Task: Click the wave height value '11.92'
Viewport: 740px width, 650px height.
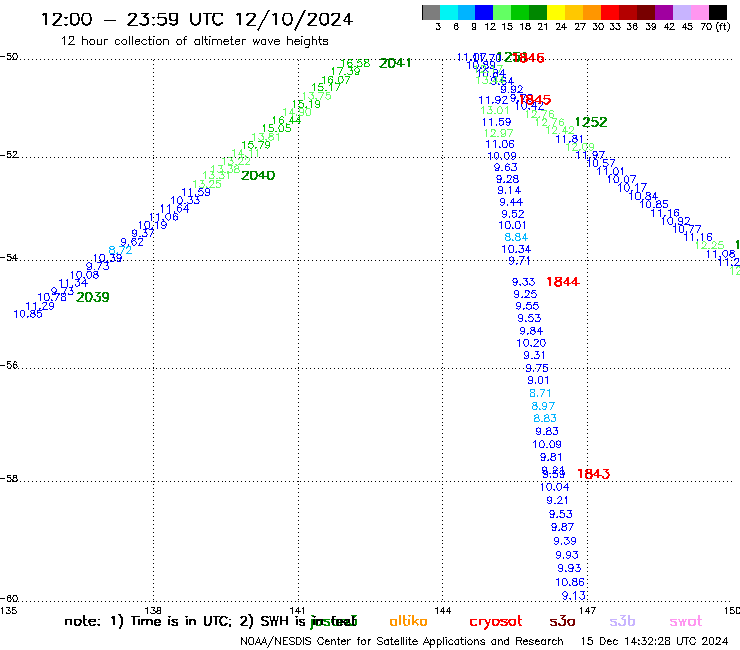Action: (x=493, y=100)
